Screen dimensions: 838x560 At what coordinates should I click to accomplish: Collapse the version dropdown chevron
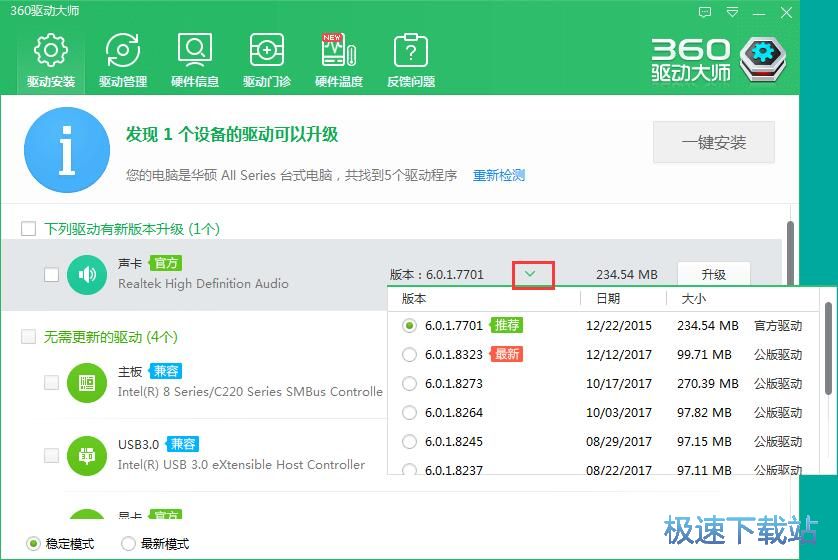(x=530, y=274)
